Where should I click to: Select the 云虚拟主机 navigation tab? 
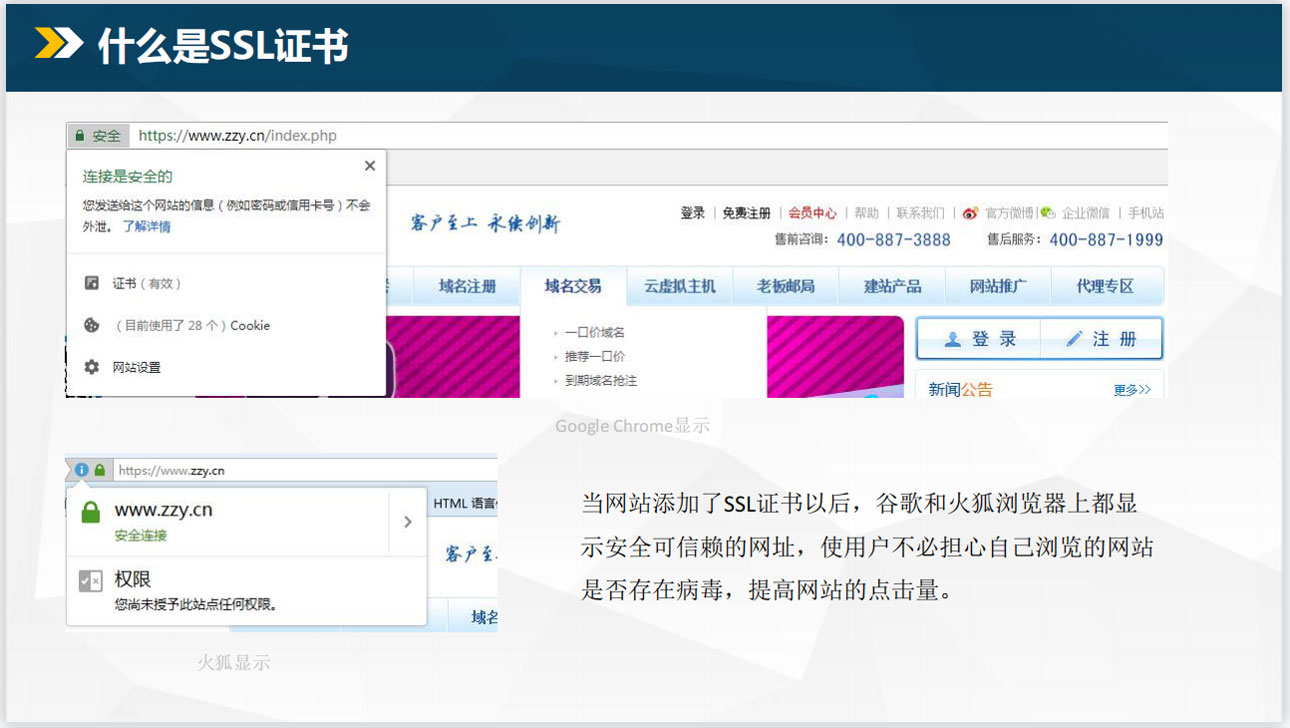point(680,286)
